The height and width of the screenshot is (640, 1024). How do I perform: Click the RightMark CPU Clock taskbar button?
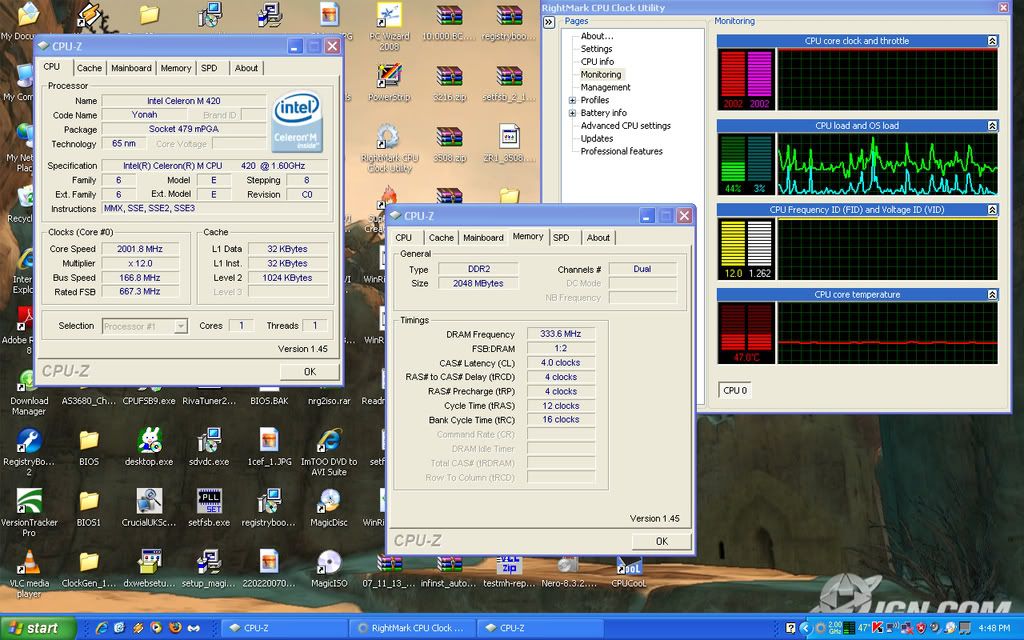coord(413,628)
